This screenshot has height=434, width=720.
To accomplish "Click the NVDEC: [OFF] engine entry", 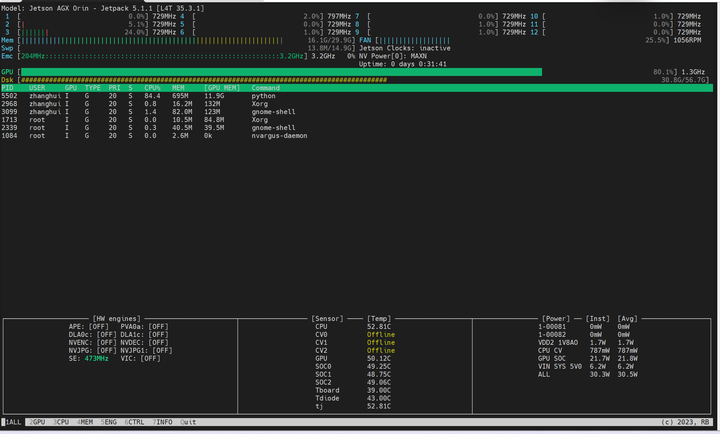I will click(x=144, y=343).
